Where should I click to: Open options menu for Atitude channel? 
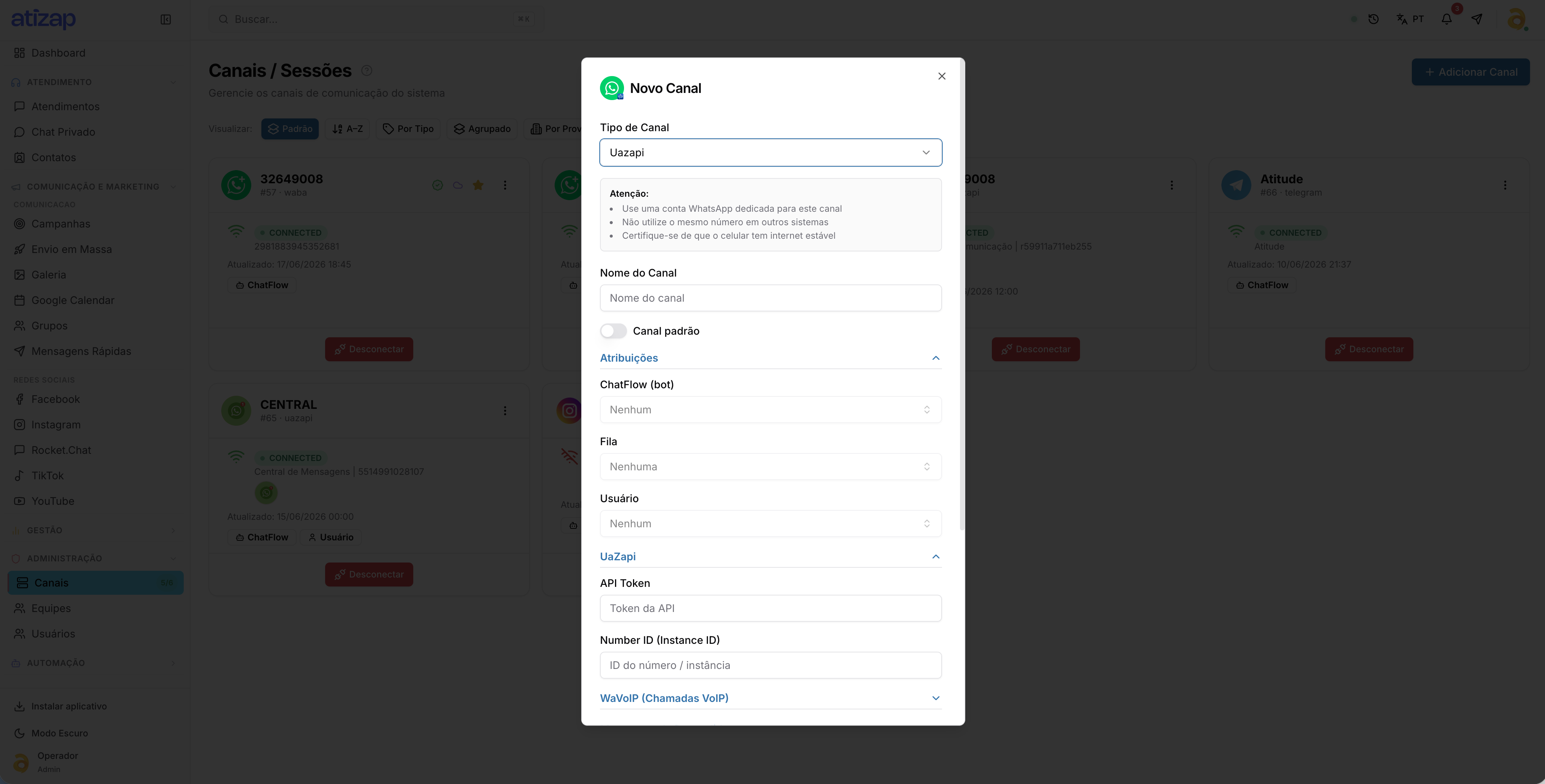tap(1505, 185)
